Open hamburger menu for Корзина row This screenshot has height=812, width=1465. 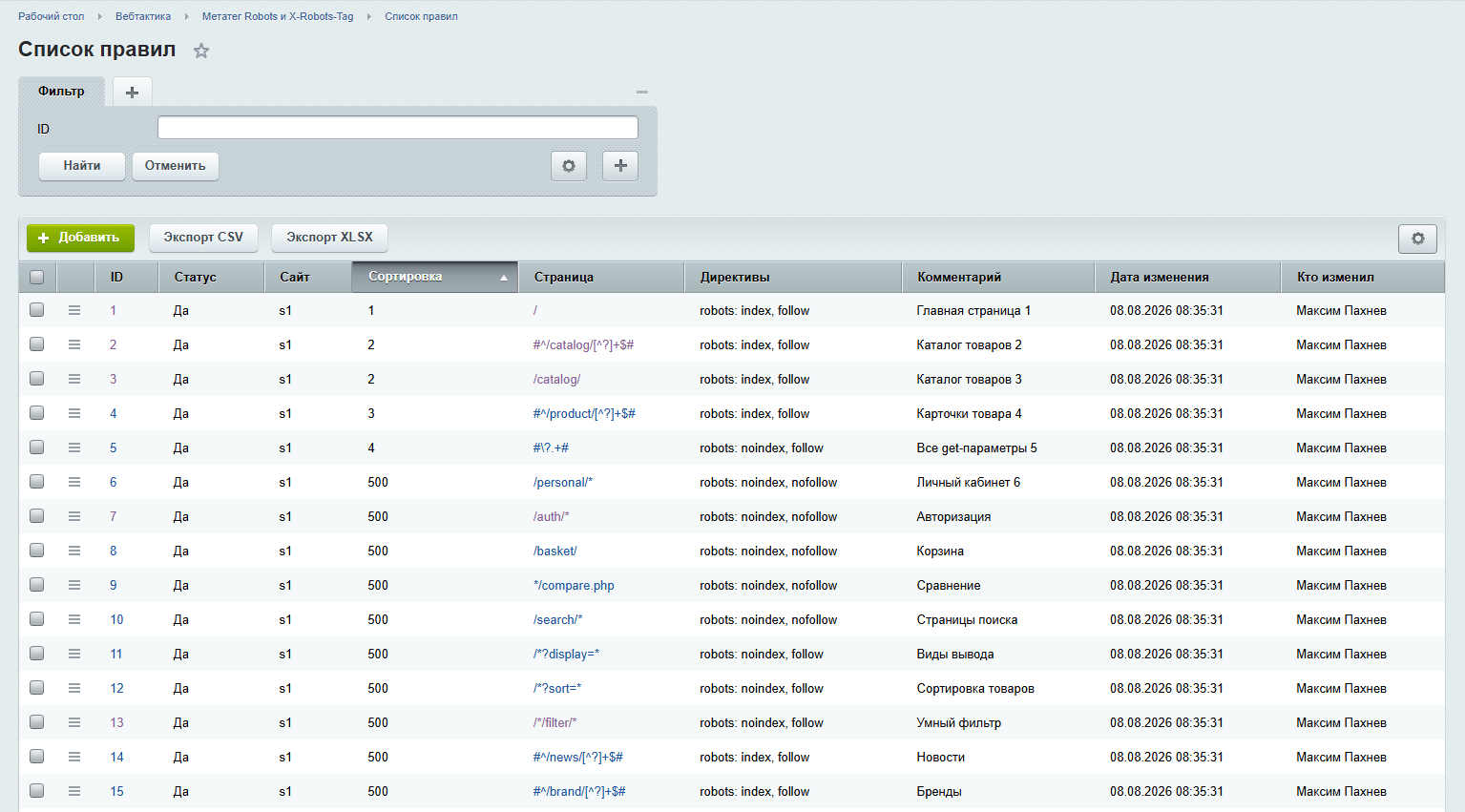click(x=74, y=551)
